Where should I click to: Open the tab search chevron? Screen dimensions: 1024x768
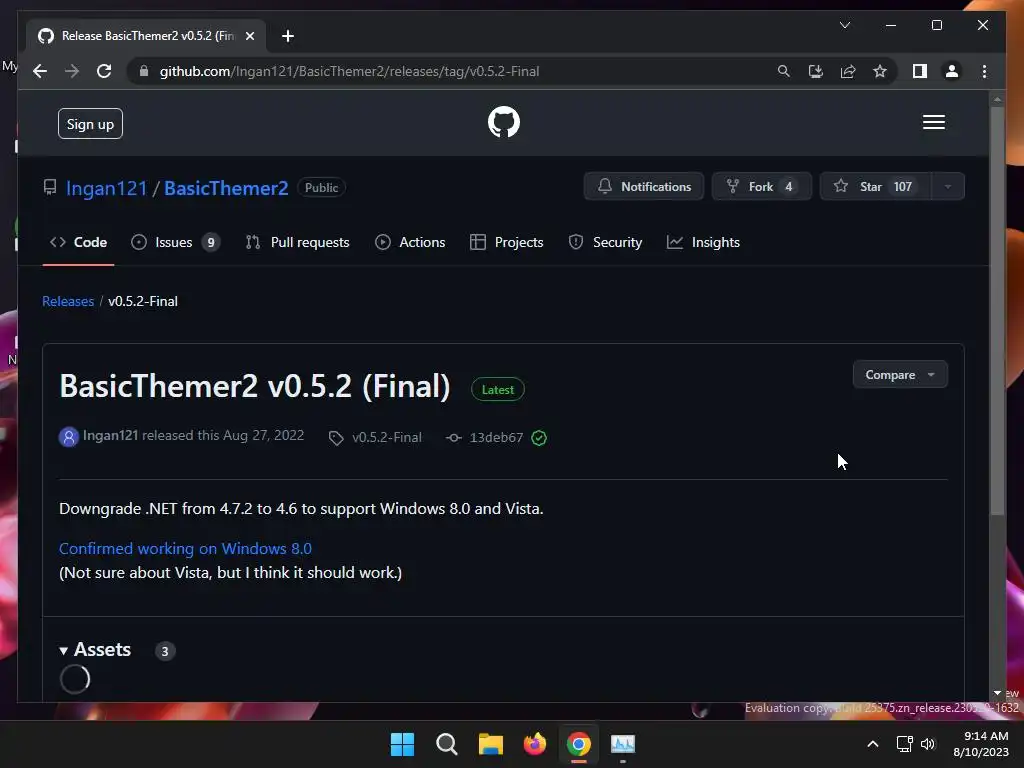click(844, 25)
